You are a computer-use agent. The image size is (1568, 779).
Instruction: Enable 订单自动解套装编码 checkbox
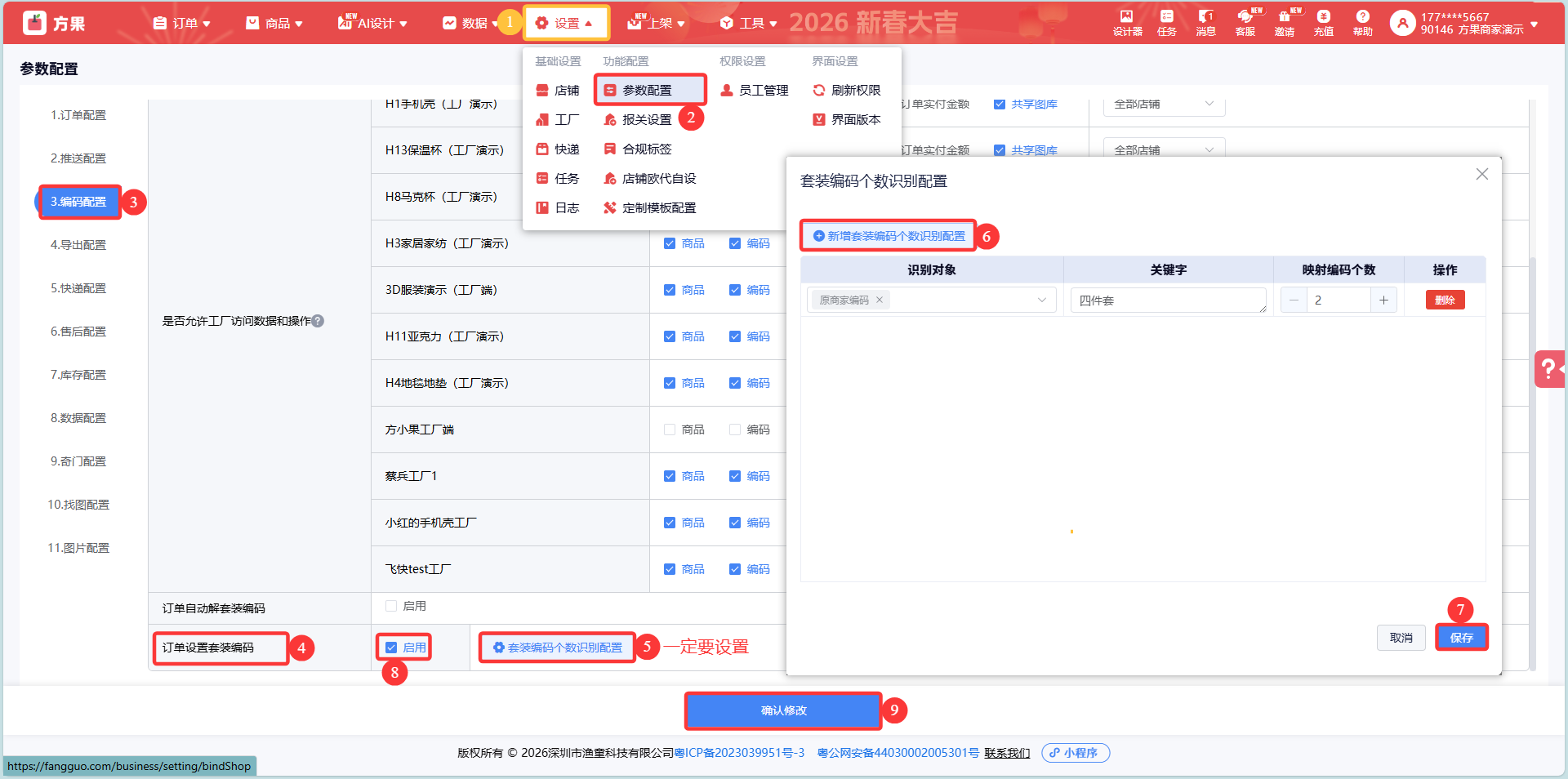tap(391, 606)
